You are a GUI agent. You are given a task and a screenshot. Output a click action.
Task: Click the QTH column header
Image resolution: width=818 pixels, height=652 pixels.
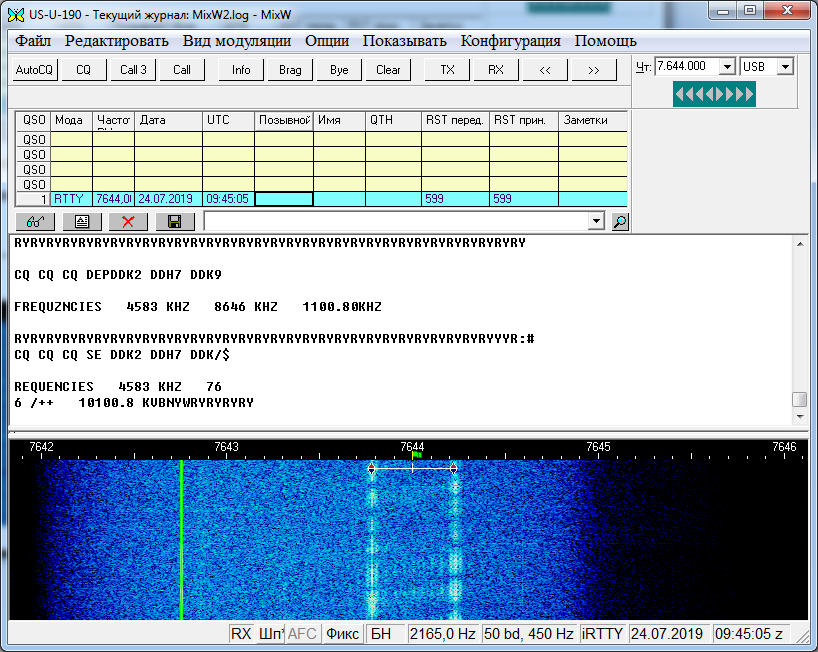(x=393, y=120)
